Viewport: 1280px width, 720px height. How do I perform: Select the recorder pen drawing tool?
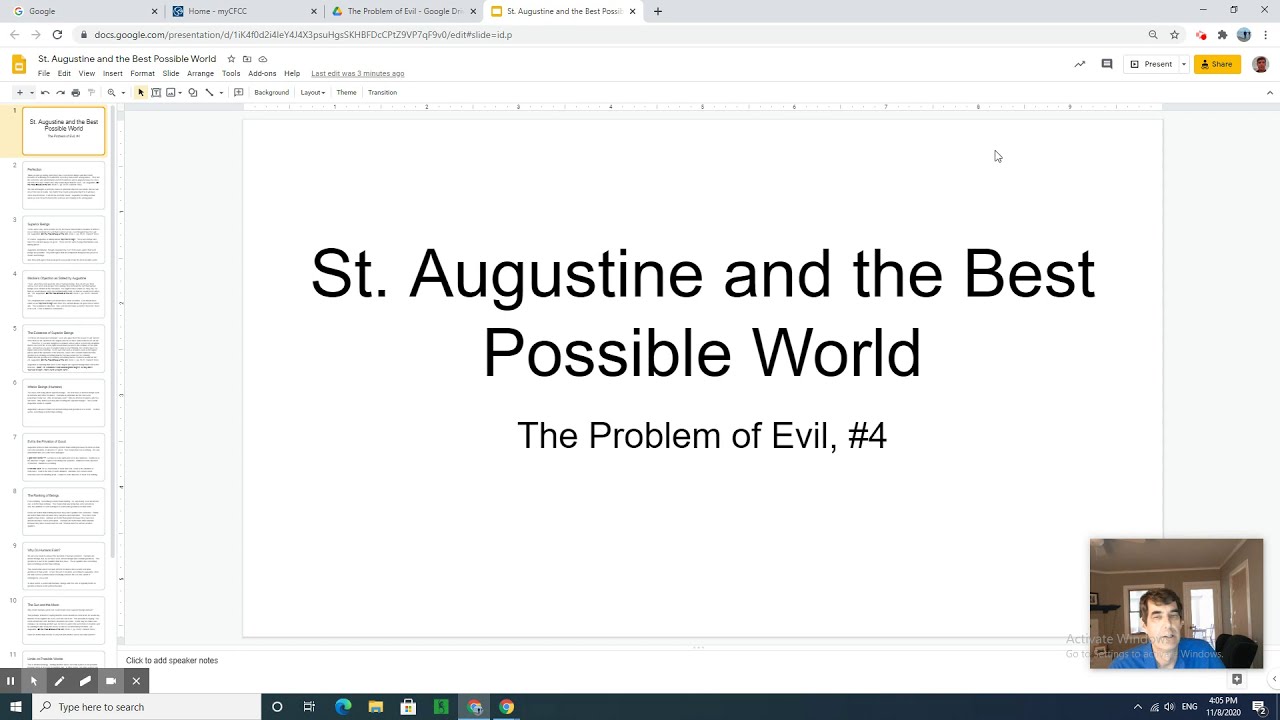point(59,681)
